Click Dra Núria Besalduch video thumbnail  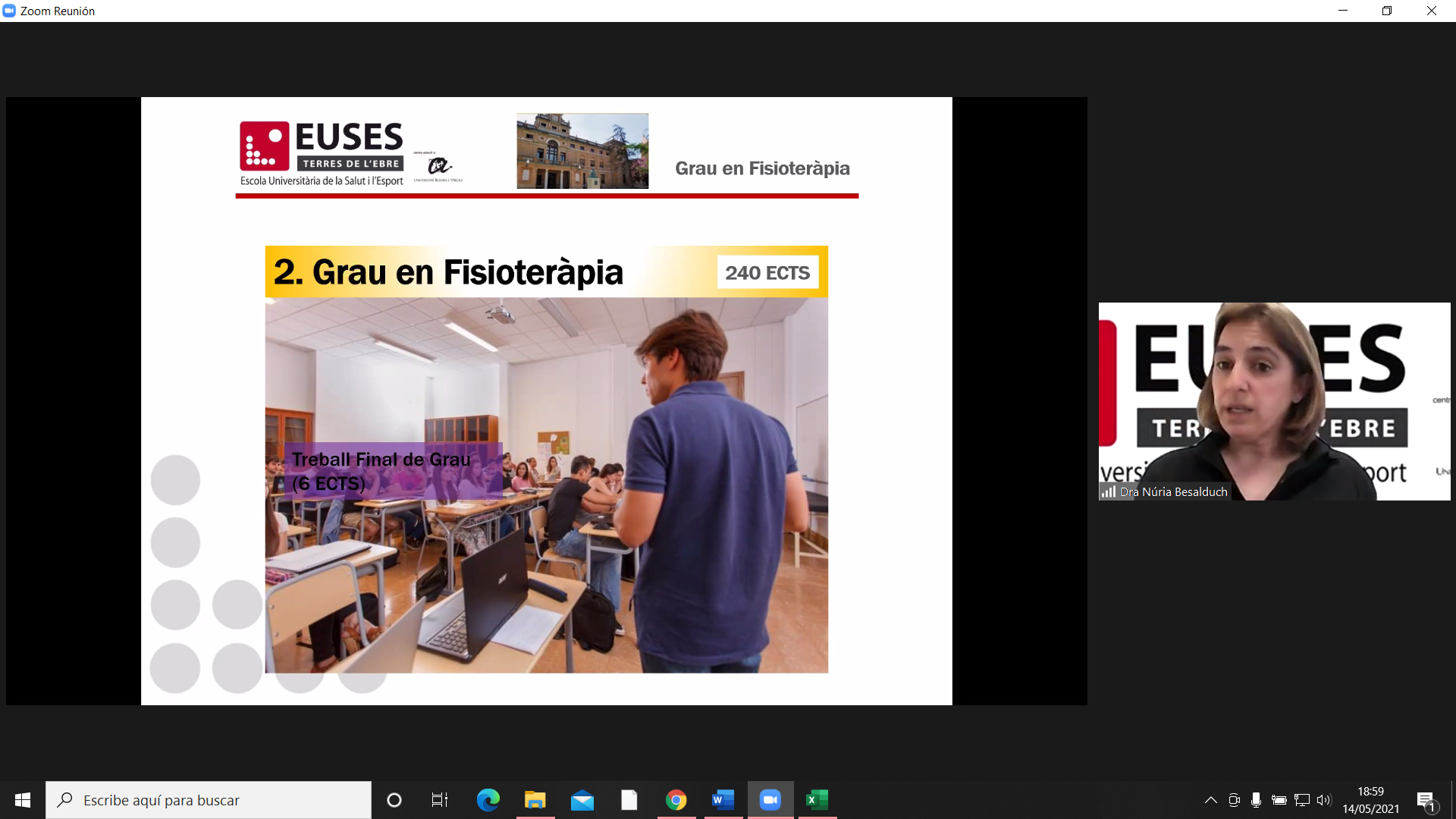click(x=1274, y=401)
